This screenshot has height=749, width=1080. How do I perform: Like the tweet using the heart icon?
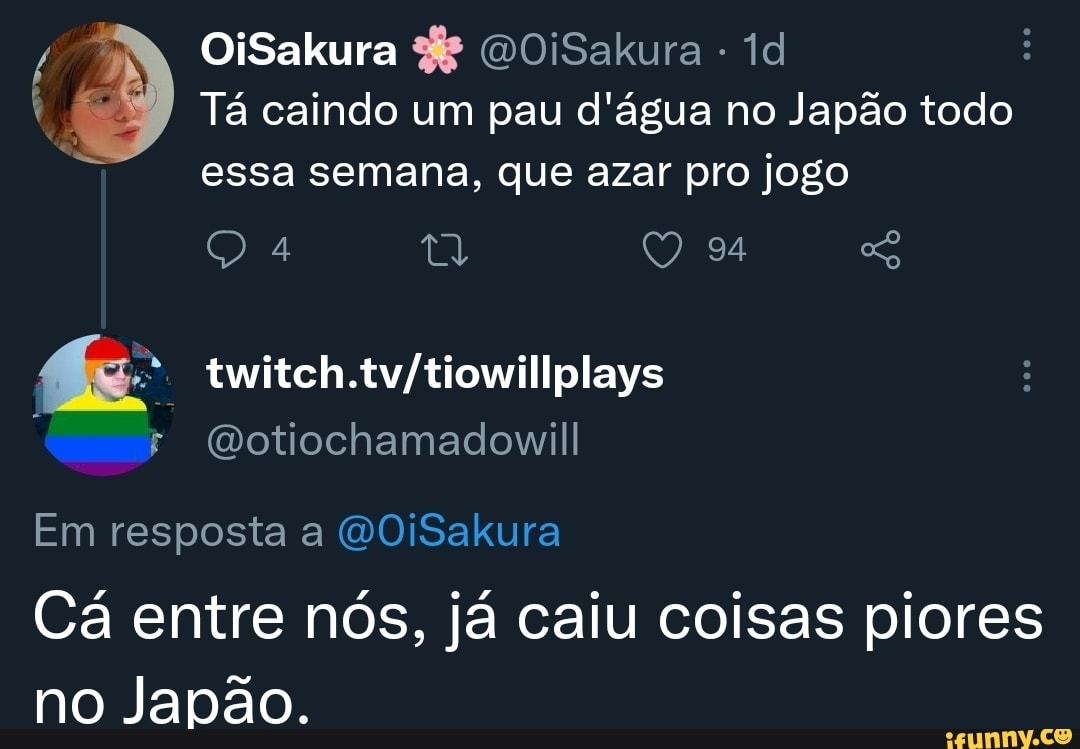665,249
